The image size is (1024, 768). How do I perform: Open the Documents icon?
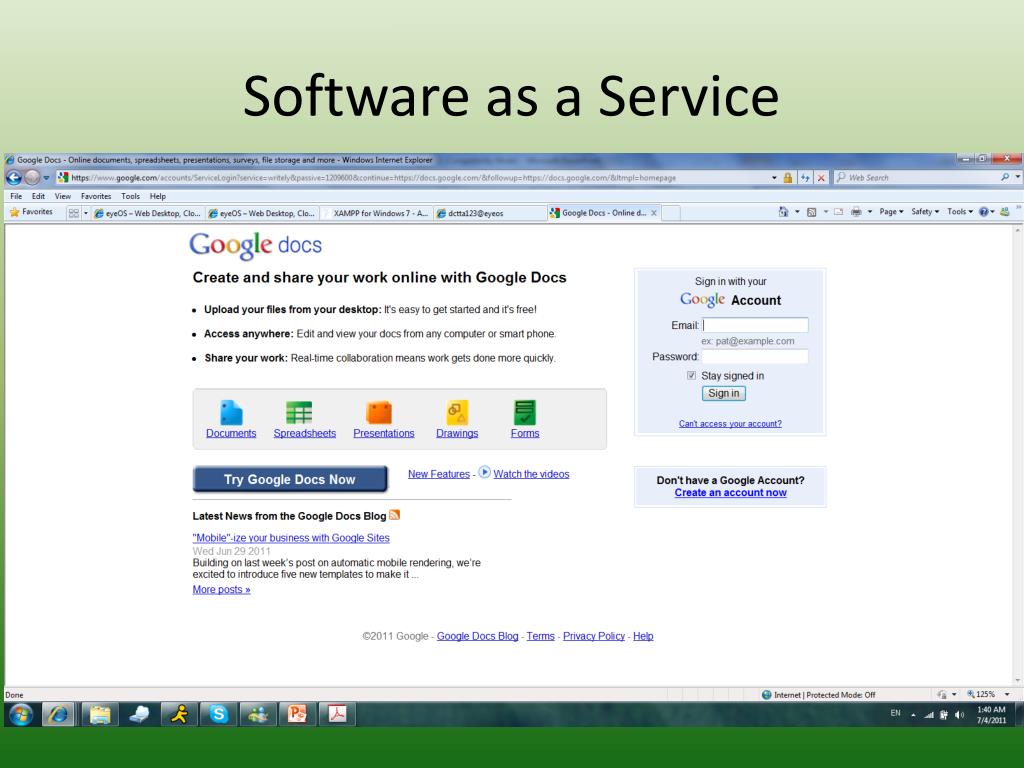(231, 413)
